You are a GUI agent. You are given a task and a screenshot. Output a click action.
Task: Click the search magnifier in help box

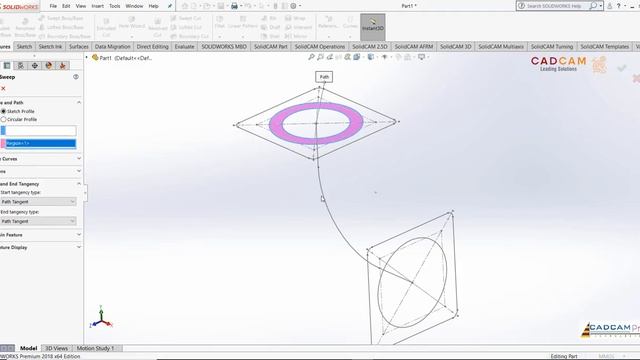(593, 6)
